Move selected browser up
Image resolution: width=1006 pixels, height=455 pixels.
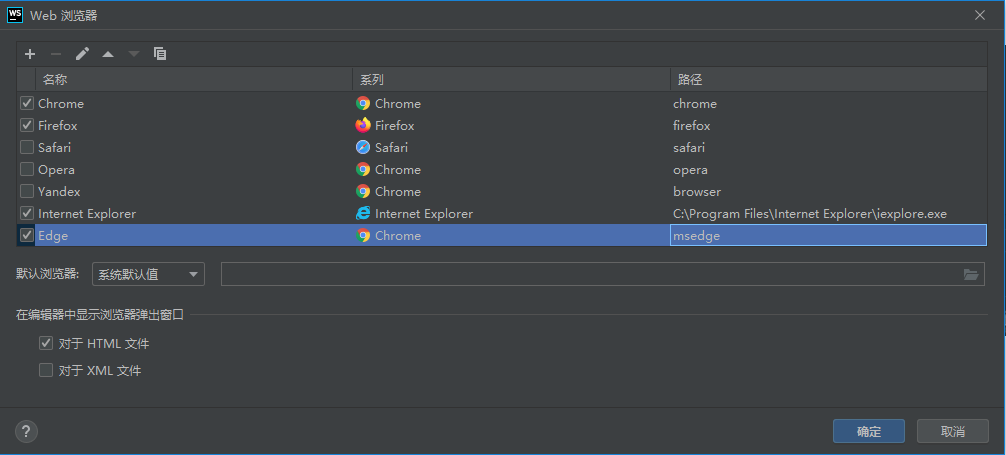(108, 54)
